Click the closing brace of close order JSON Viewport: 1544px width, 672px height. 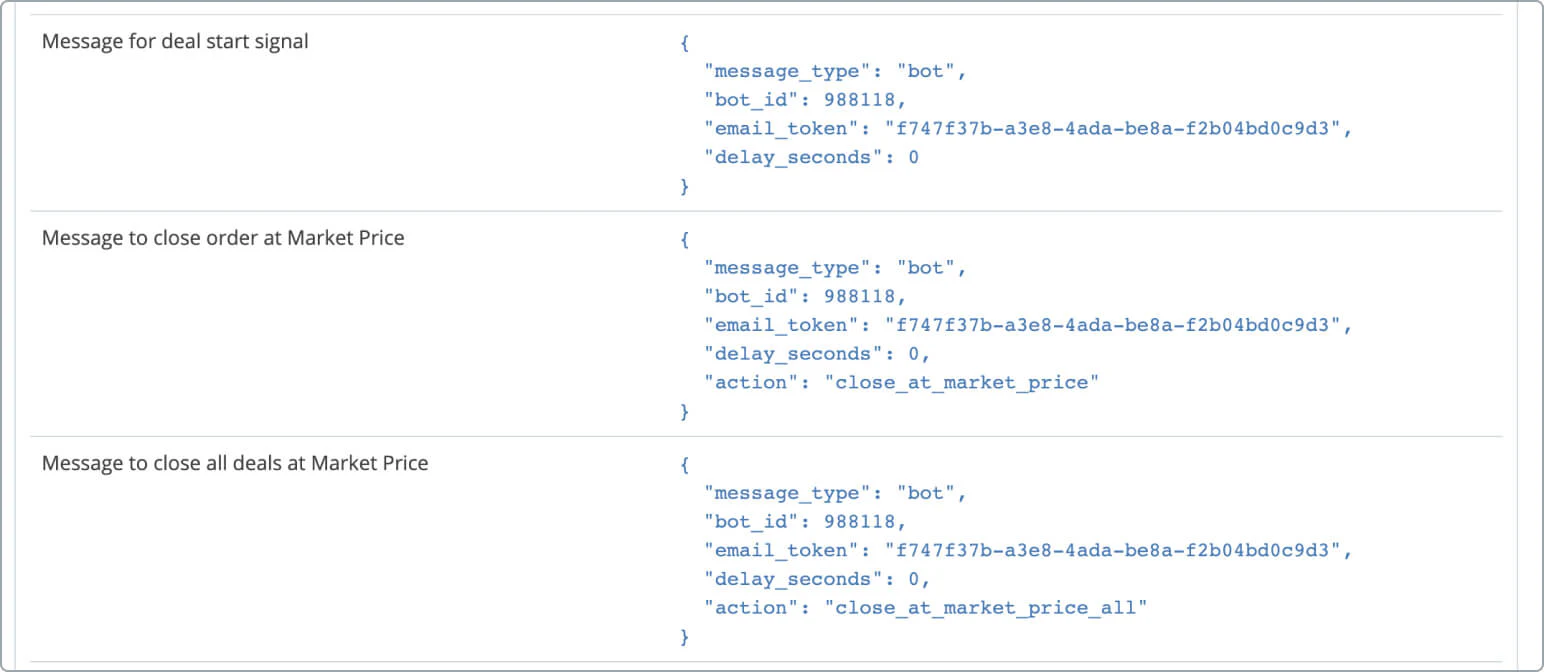[685, 411]
